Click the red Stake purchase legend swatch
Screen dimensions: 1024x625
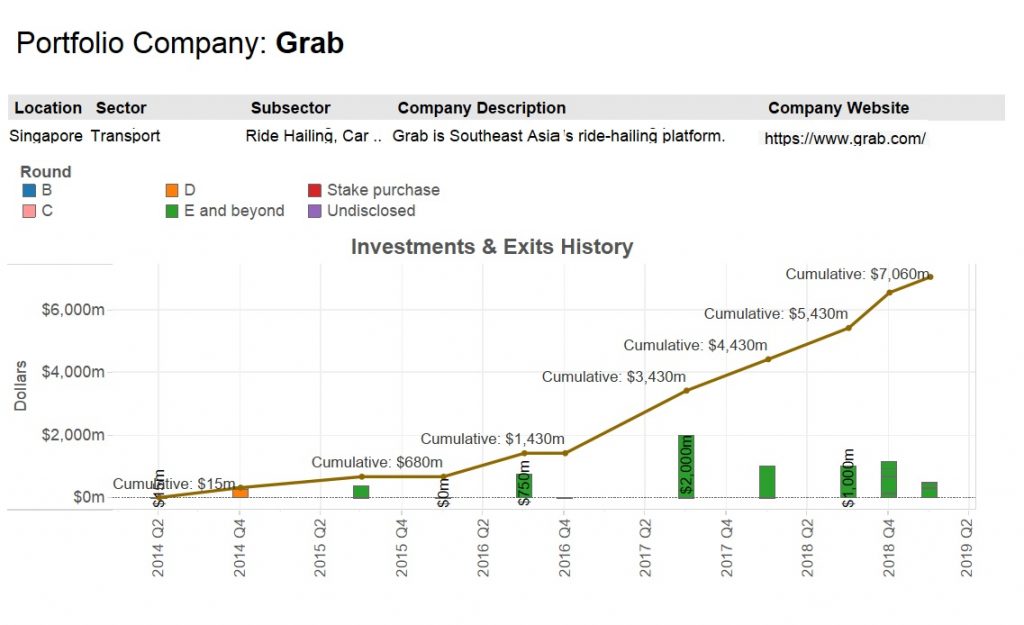[314, 190]
